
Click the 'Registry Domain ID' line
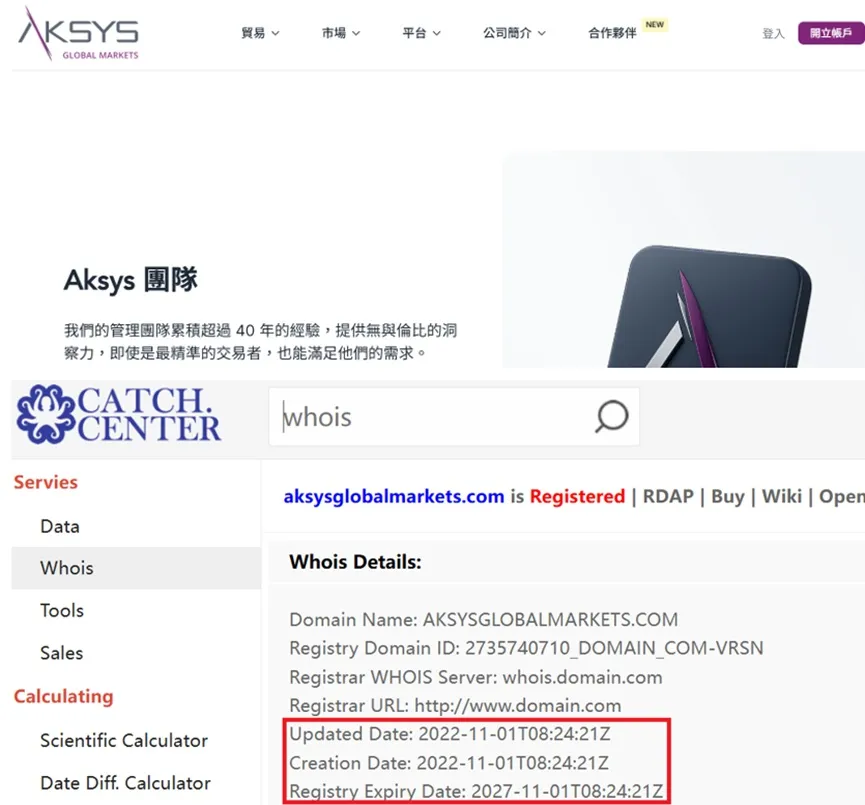point(526,648)
